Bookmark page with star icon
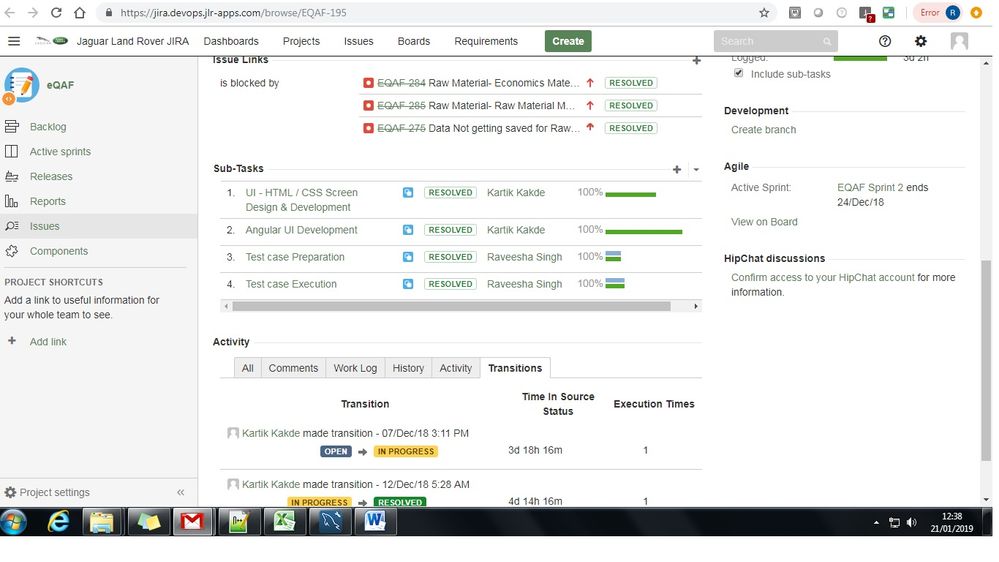This screenshot has width=999, height=562. 764,13
